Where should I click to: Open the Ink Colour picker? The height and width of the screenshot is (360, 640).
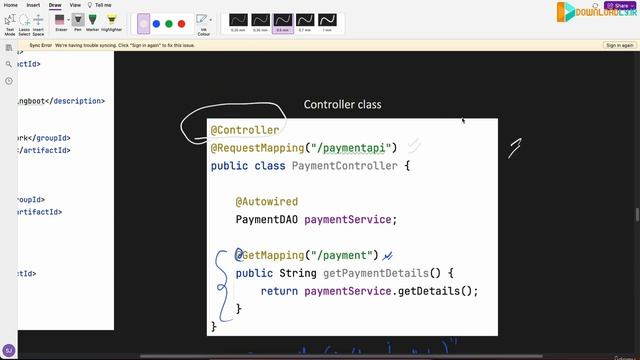tap(203, 24)
